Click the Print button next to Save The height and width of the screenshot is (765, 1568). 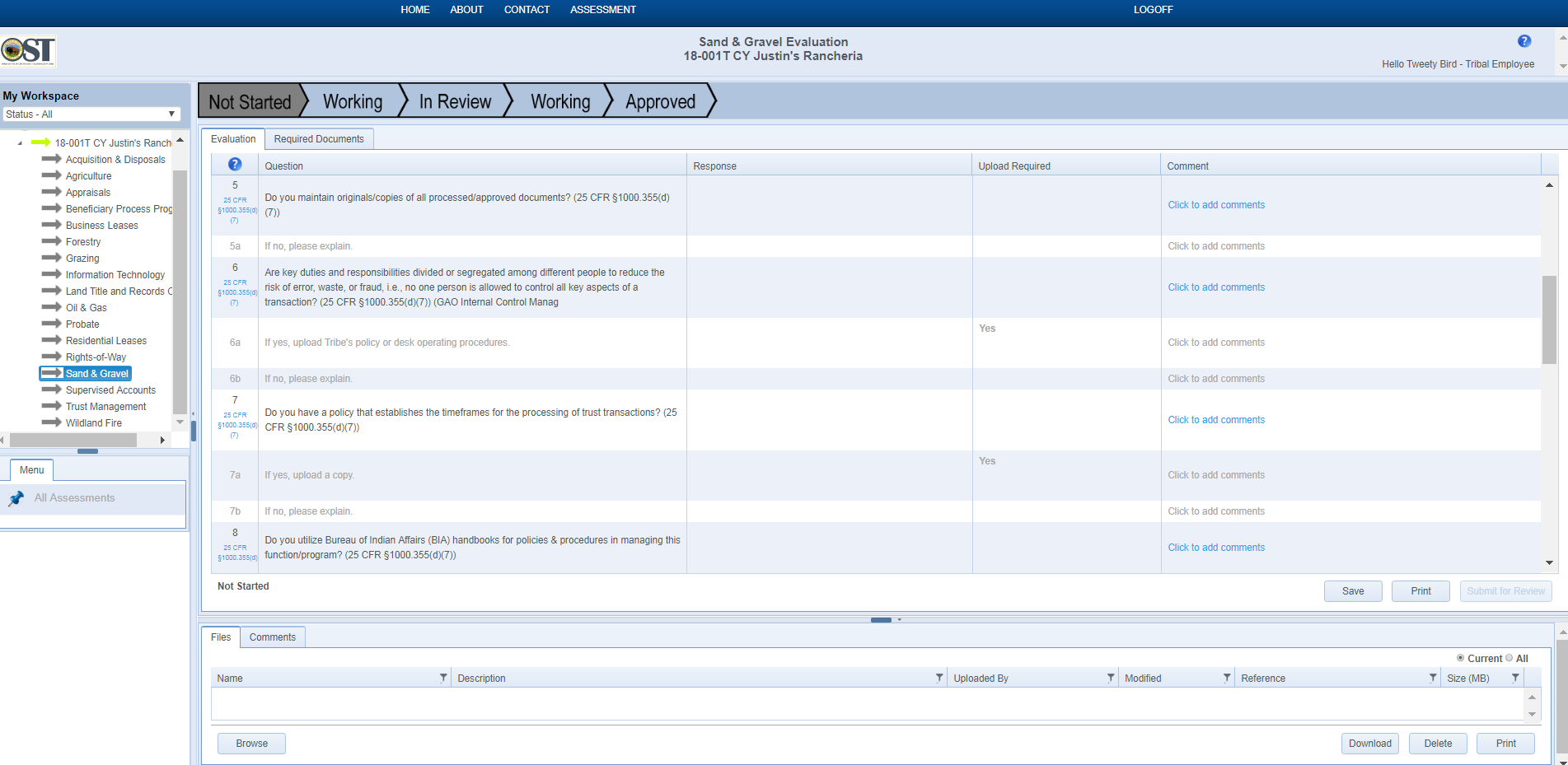[x=1421, y=591]
